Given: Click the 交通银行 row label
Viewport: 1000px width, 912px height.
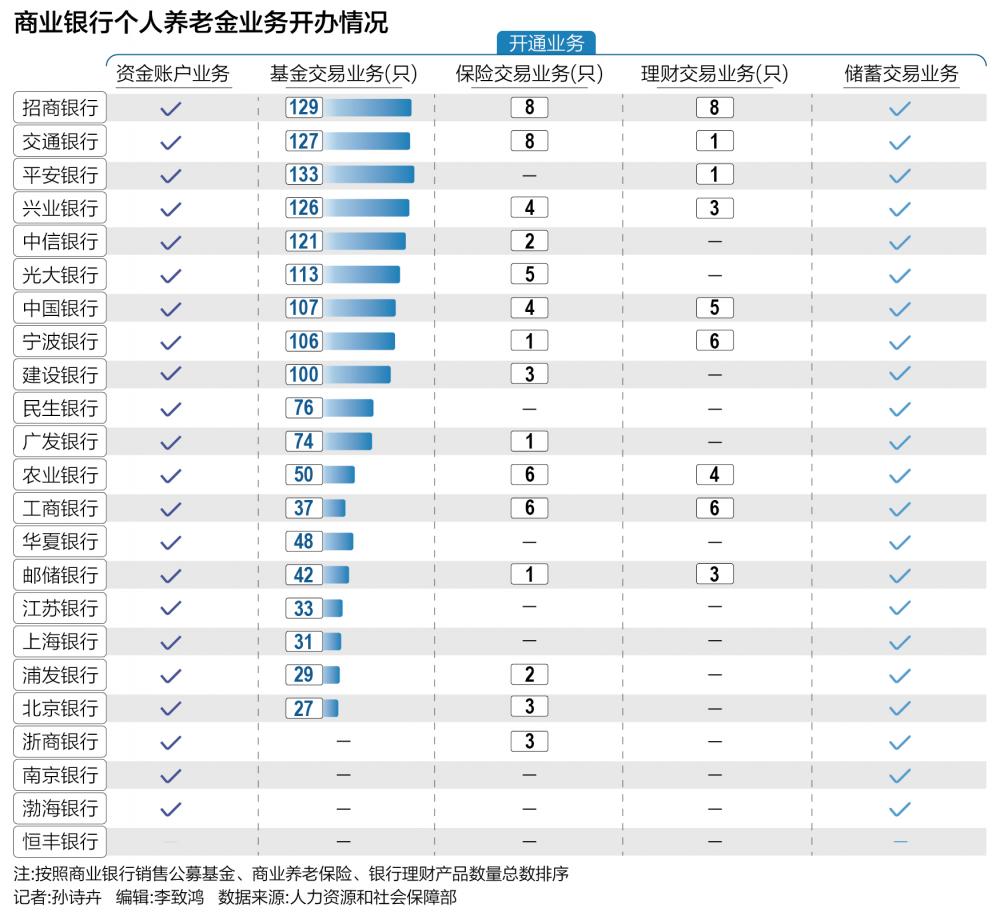Looking at the screenshot, I should [x=60, y=141].
